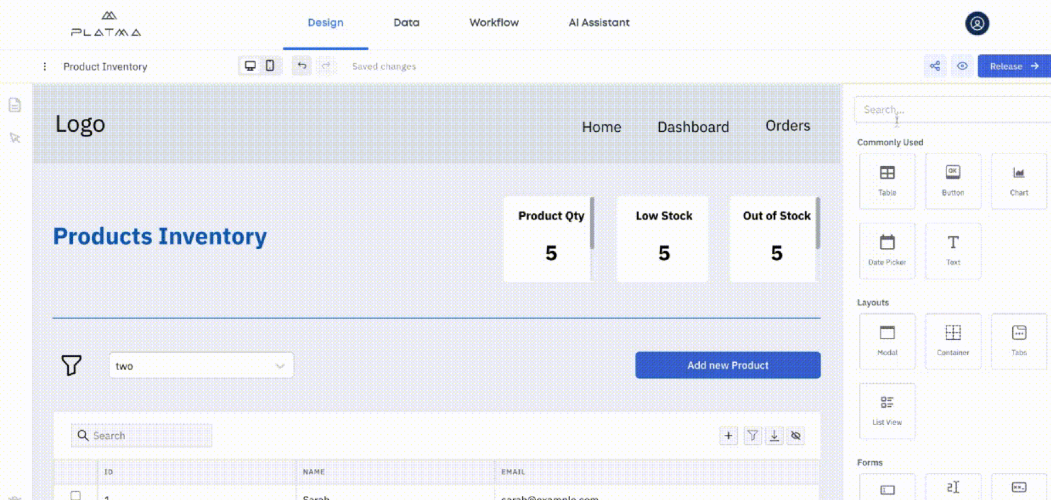Open the pages icon in left sidebar
The image size is (1051, 500).
(15, 105)
